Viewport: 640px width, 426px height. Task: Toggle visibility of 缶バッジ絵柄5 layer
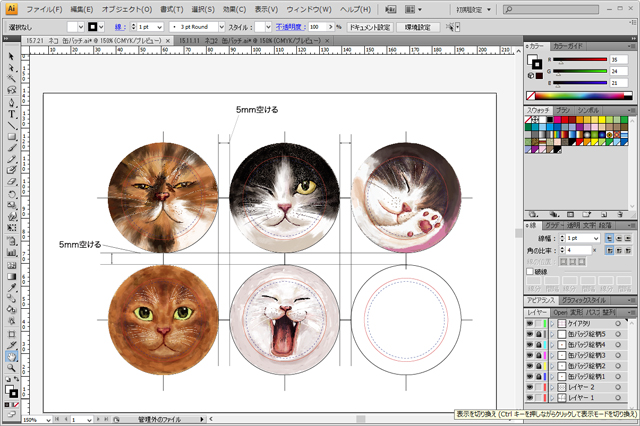530,333
